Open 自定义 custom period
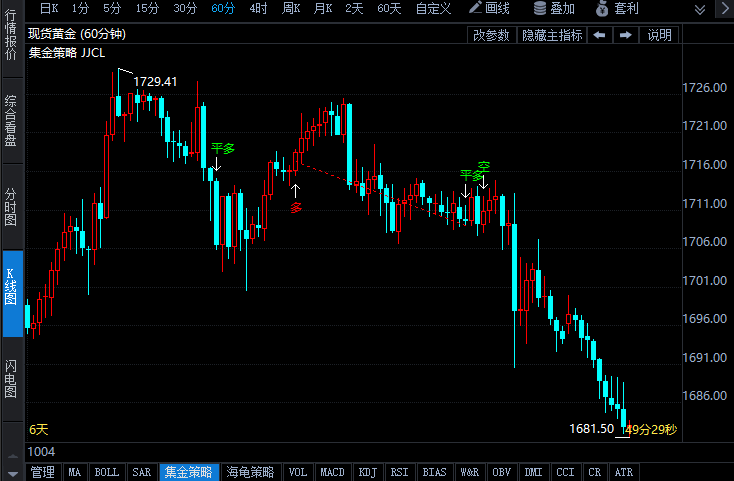 pyautogui.click(x=433, y=8)
